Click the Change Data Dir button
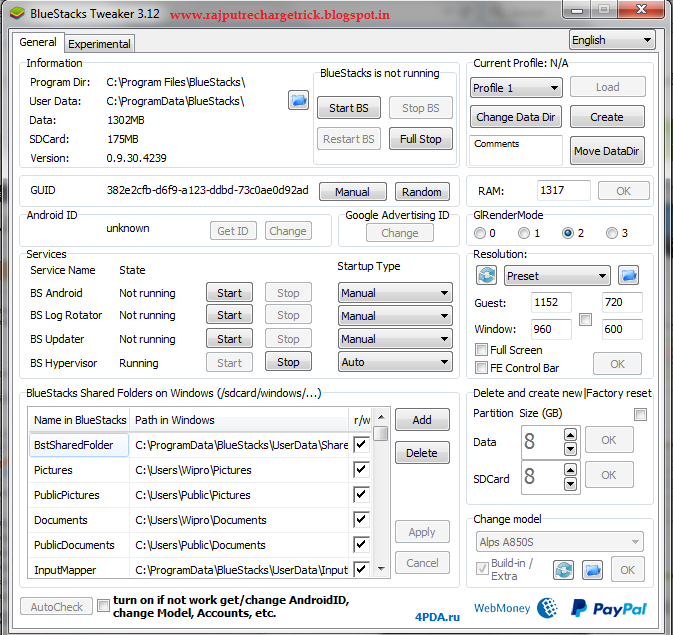 tap(515, 117)
